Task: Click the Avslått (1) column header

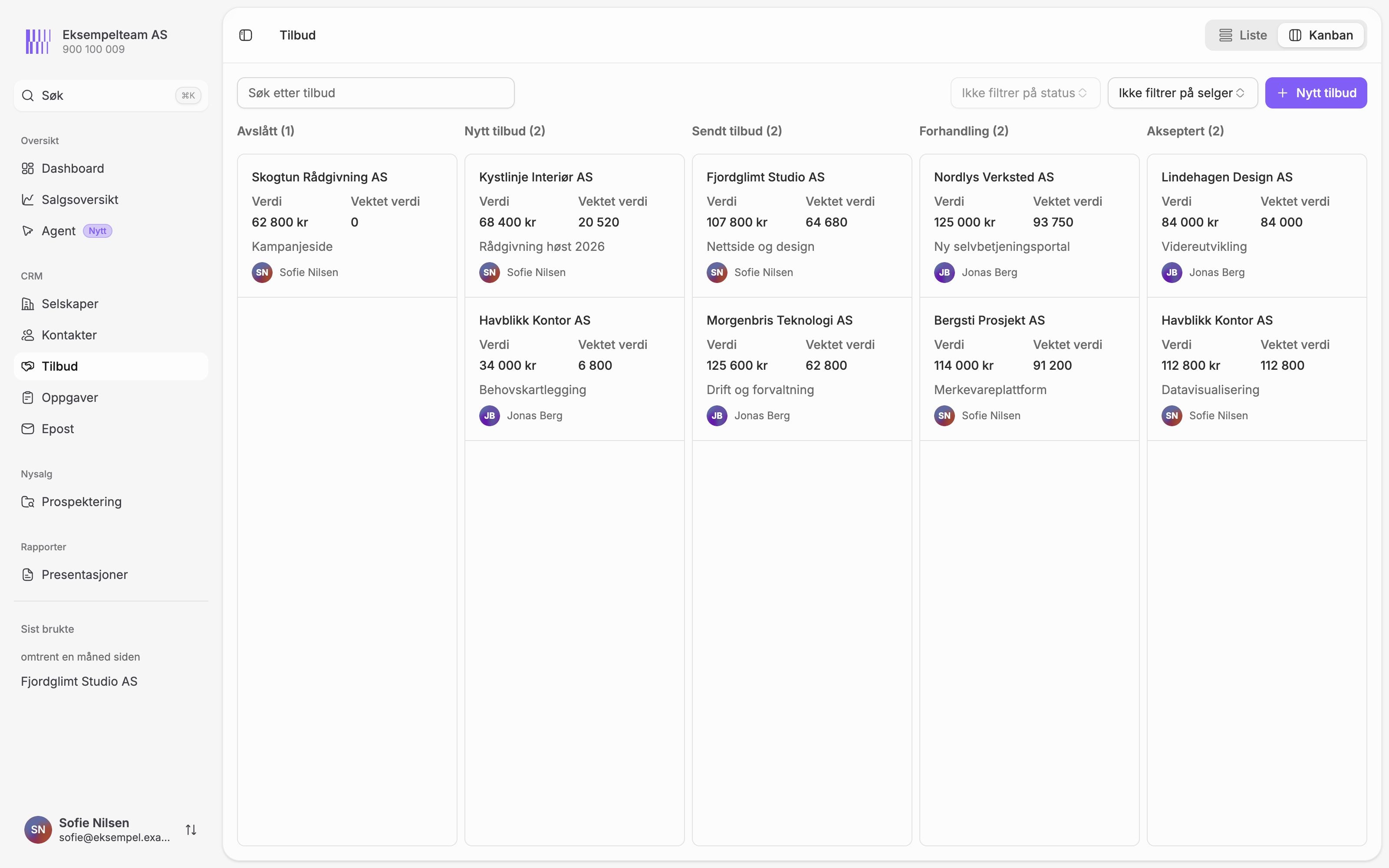Action: pyautogui.click(x=266, y=131)
